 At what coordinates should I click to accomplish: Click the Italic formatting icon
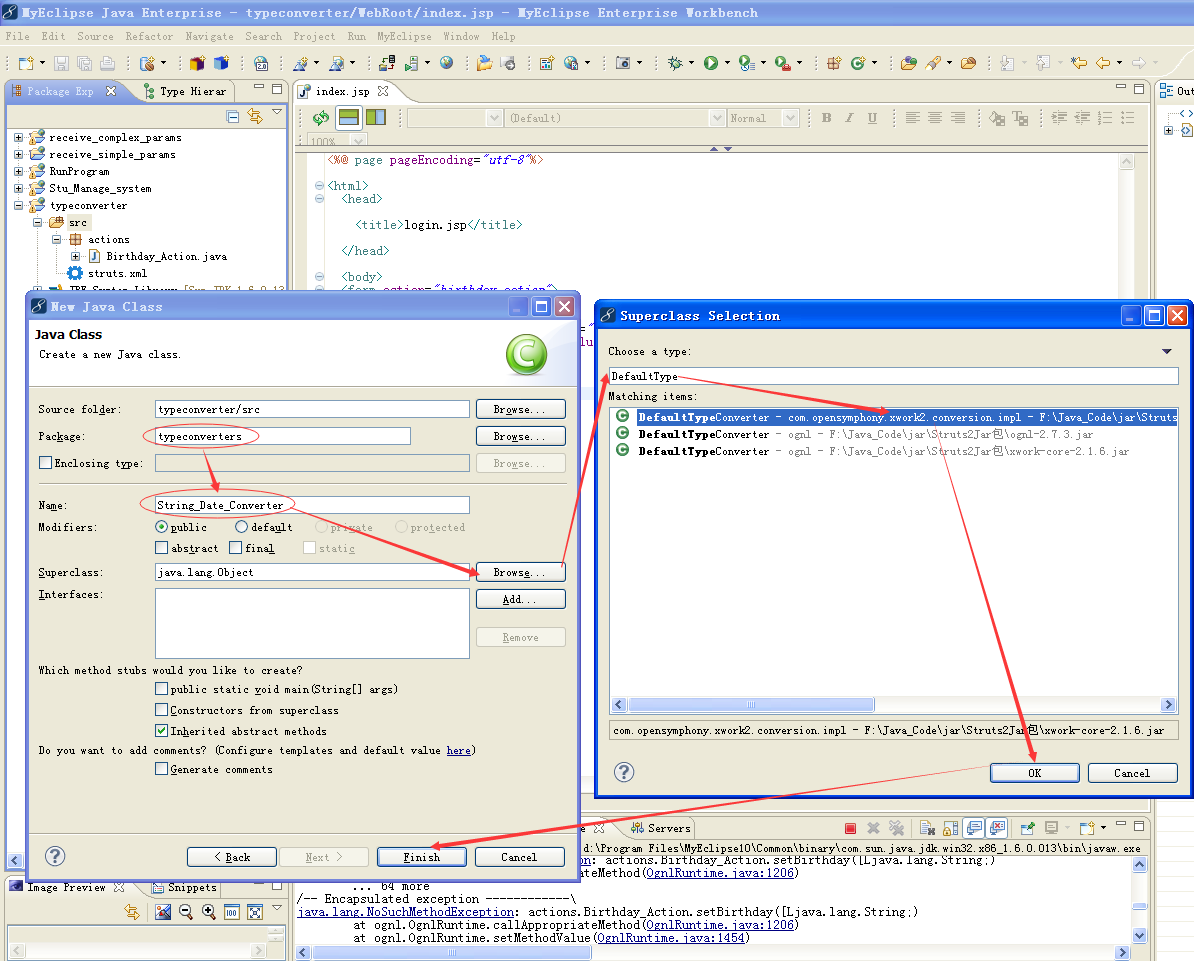849,118
